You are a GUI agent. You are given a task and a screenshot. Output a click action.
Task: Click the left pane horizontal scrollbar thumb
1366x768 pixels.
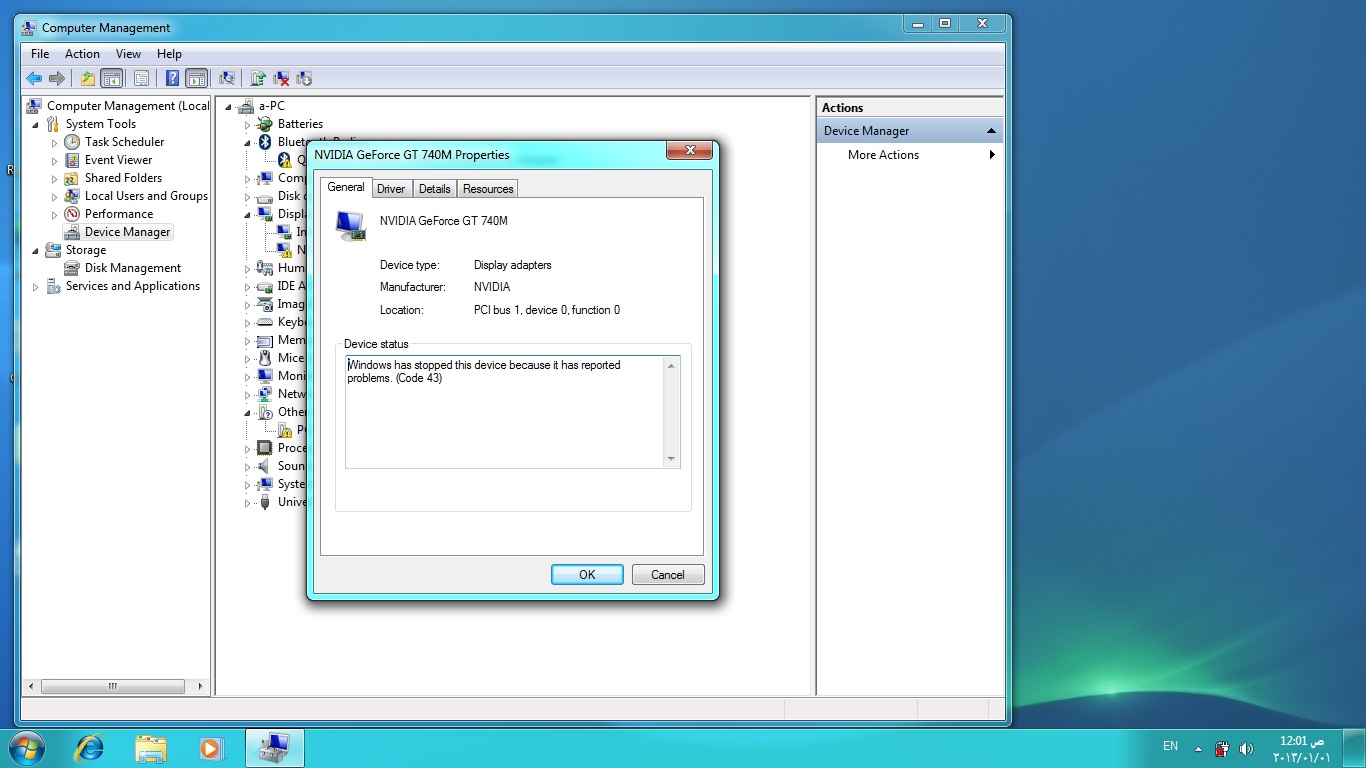tap(112, 687)
